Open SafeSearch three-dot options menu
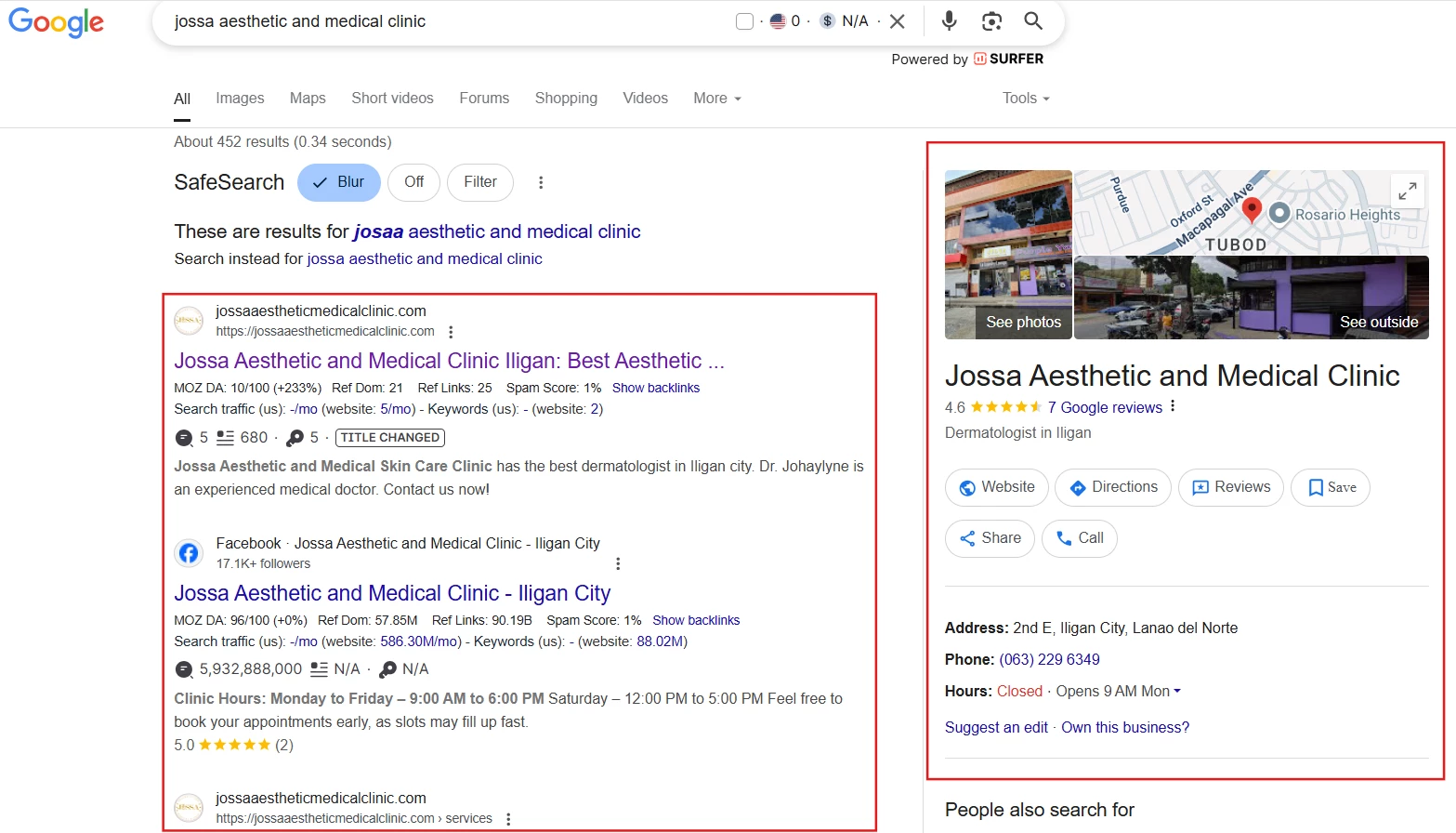This screenshot has height=833, width=1456. click(x=541, y=182)
